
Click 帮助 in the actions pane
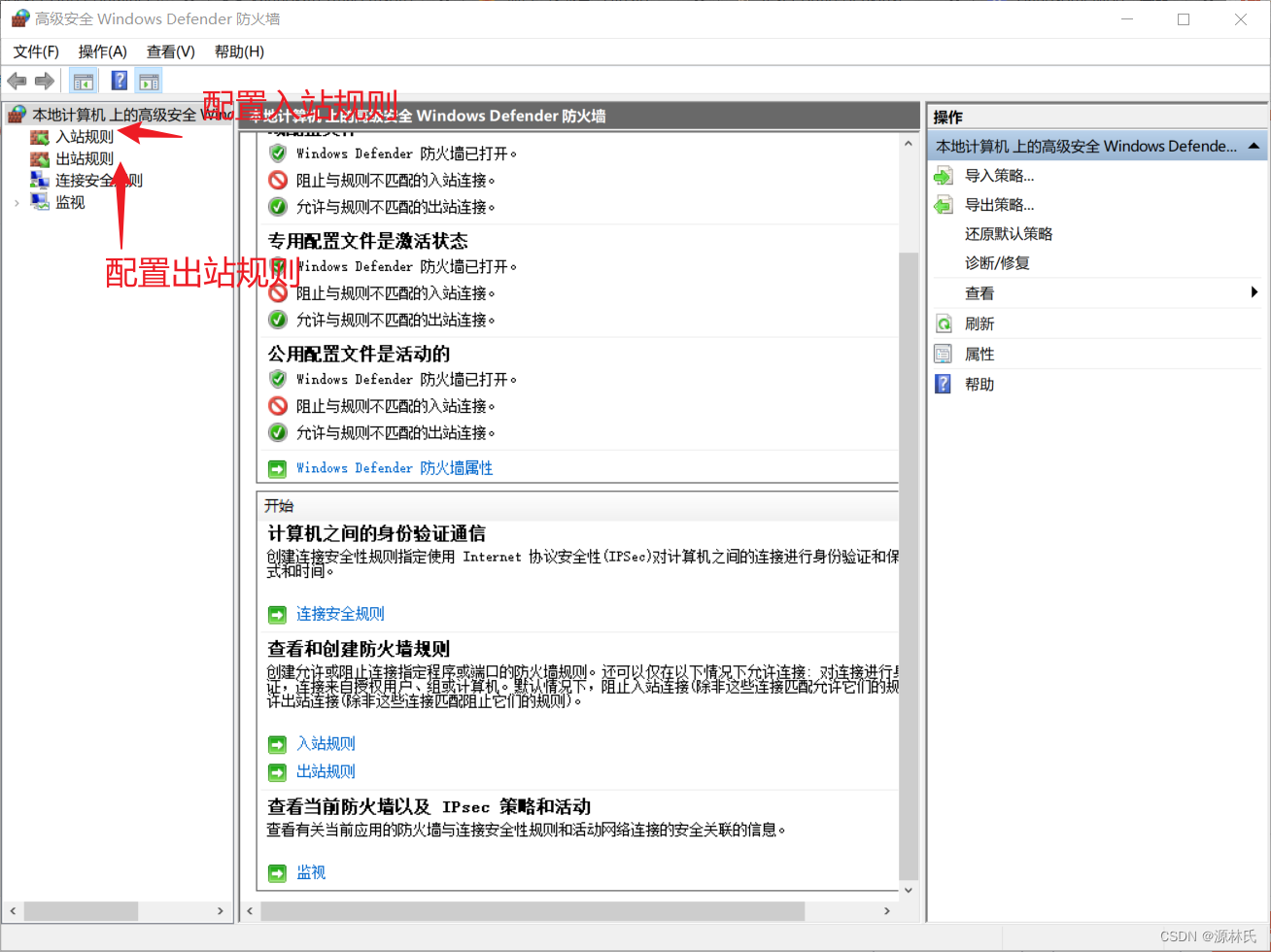click(x=979, y=385)
